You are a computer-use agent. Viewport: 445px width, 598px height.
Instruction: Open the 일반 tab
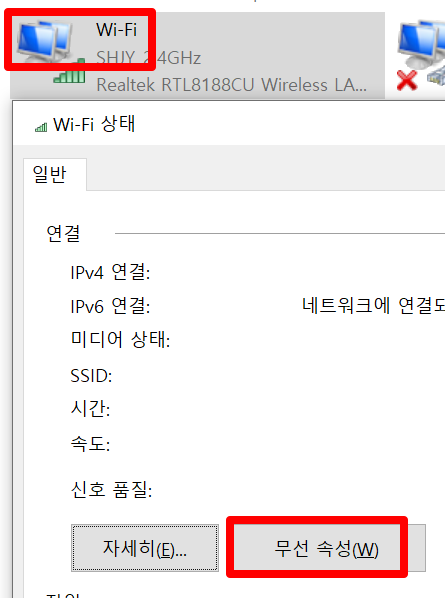55,175
